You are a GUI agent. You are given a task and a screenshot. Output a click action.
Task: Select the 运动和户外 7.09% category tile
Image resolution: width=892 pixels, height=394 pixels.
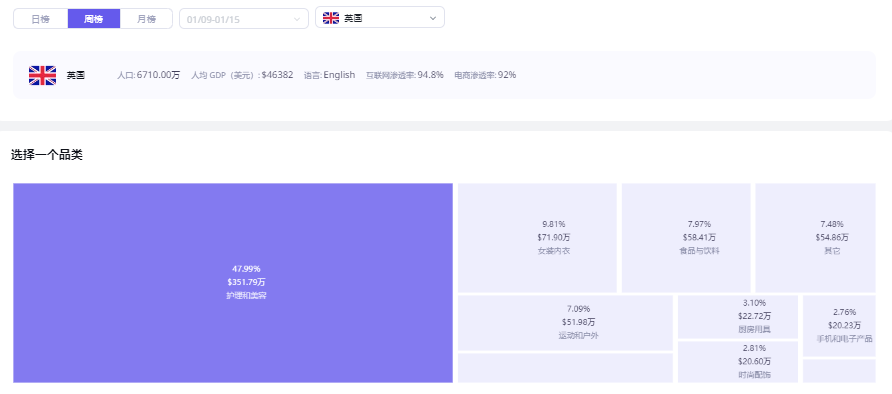click(565, 323)
